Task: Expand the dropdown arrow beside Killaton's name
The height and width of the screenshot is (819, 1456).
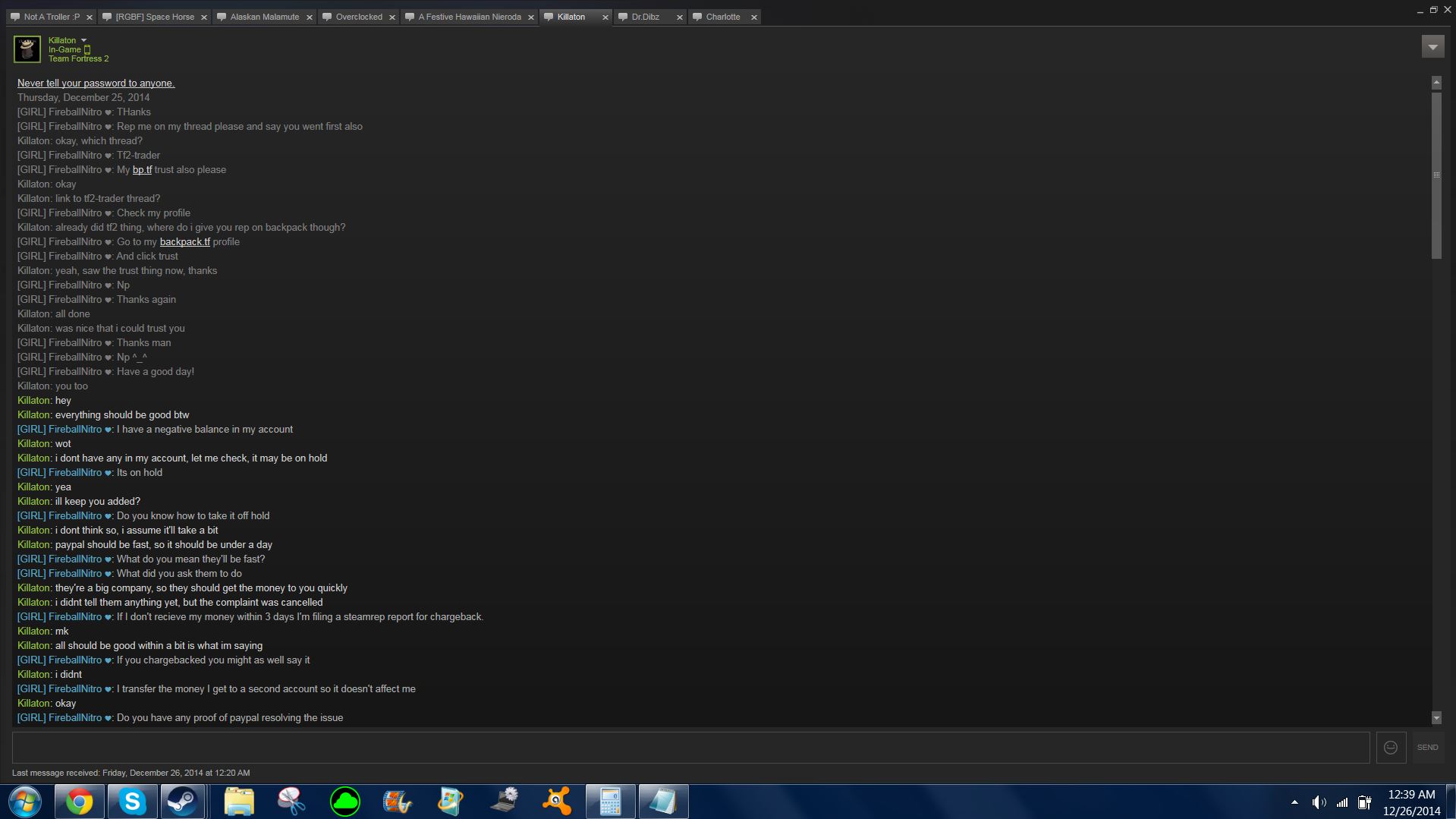Action: (84, 40)
